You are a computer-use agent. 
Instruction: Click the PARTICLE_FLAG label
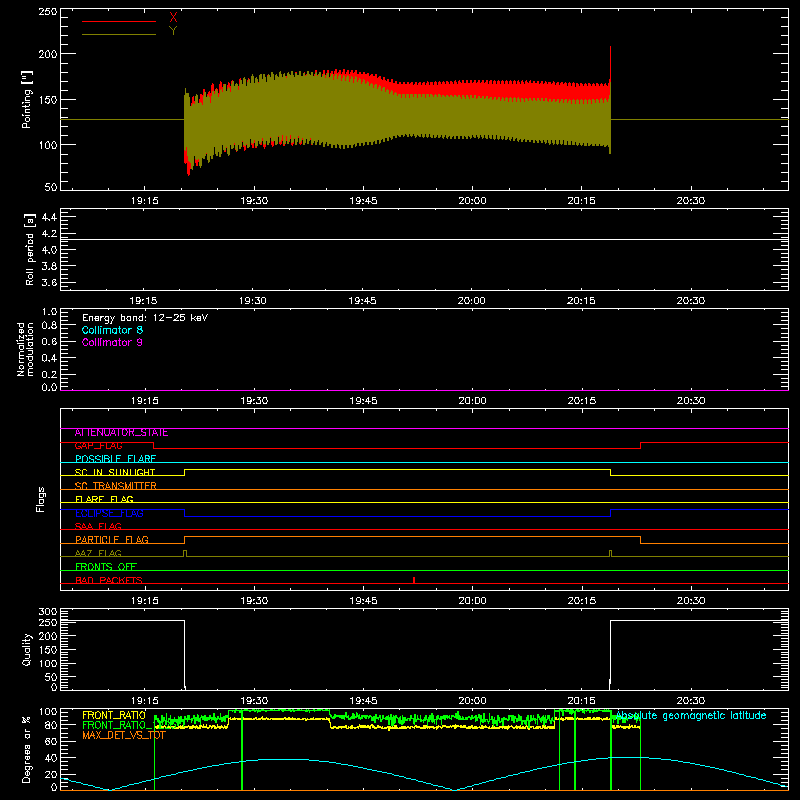pos(112,540)
